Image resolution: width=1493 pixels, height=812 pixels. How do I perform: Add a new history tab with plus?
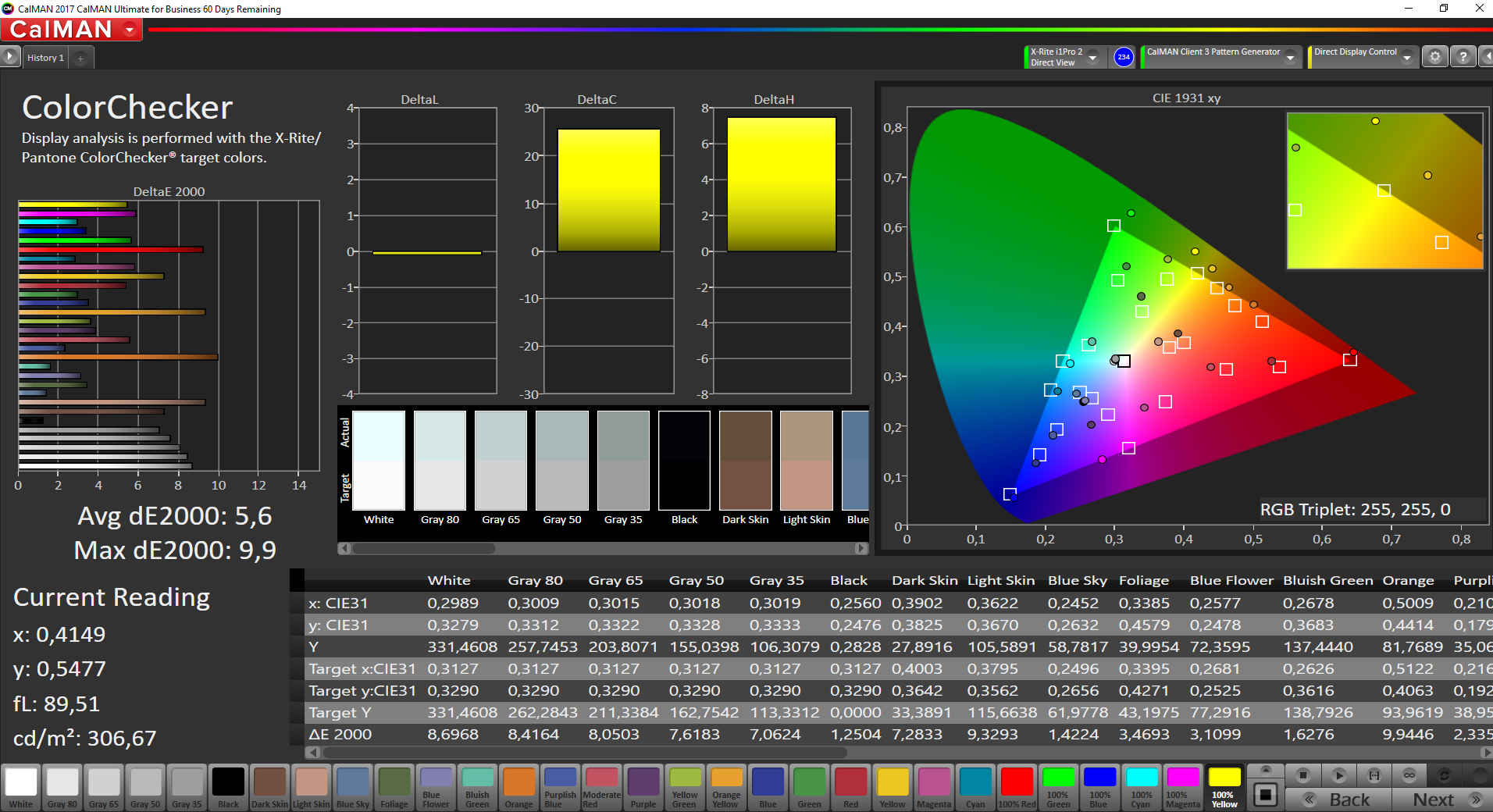click(80, 58)
